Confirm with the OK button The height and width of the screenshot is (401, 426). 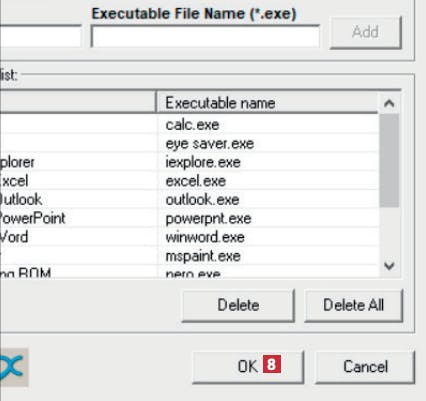(248, 366)
